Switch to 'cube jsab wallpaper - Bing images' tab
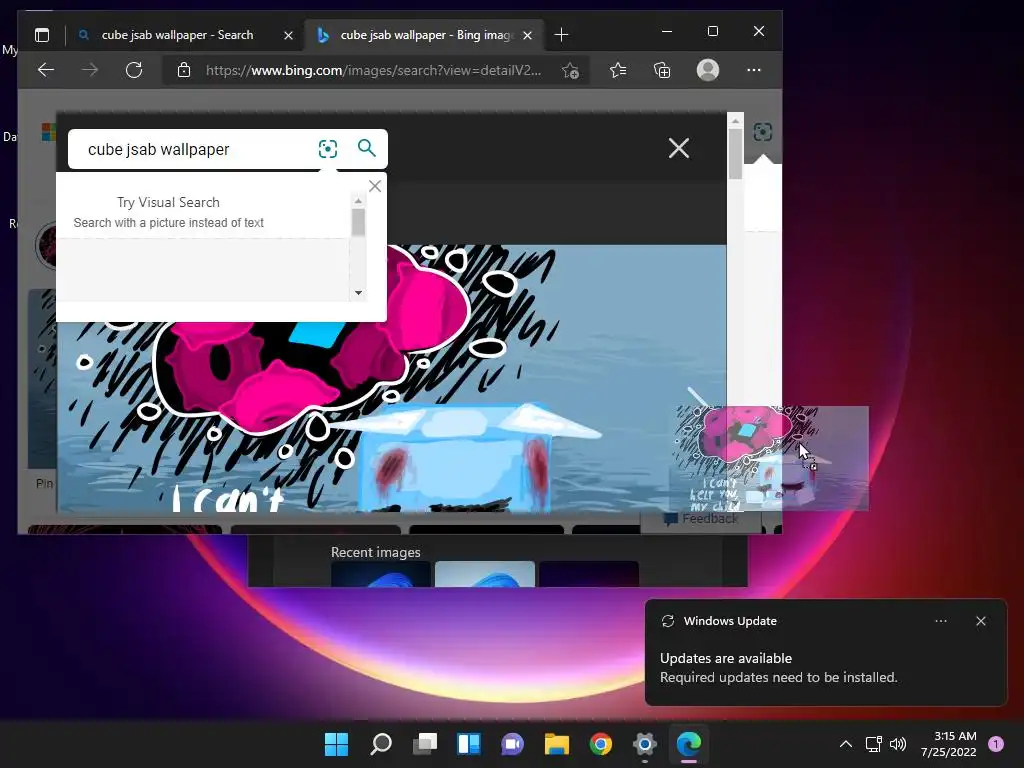1024x768 pixels. pyautogui.click(x=426, y=35)
